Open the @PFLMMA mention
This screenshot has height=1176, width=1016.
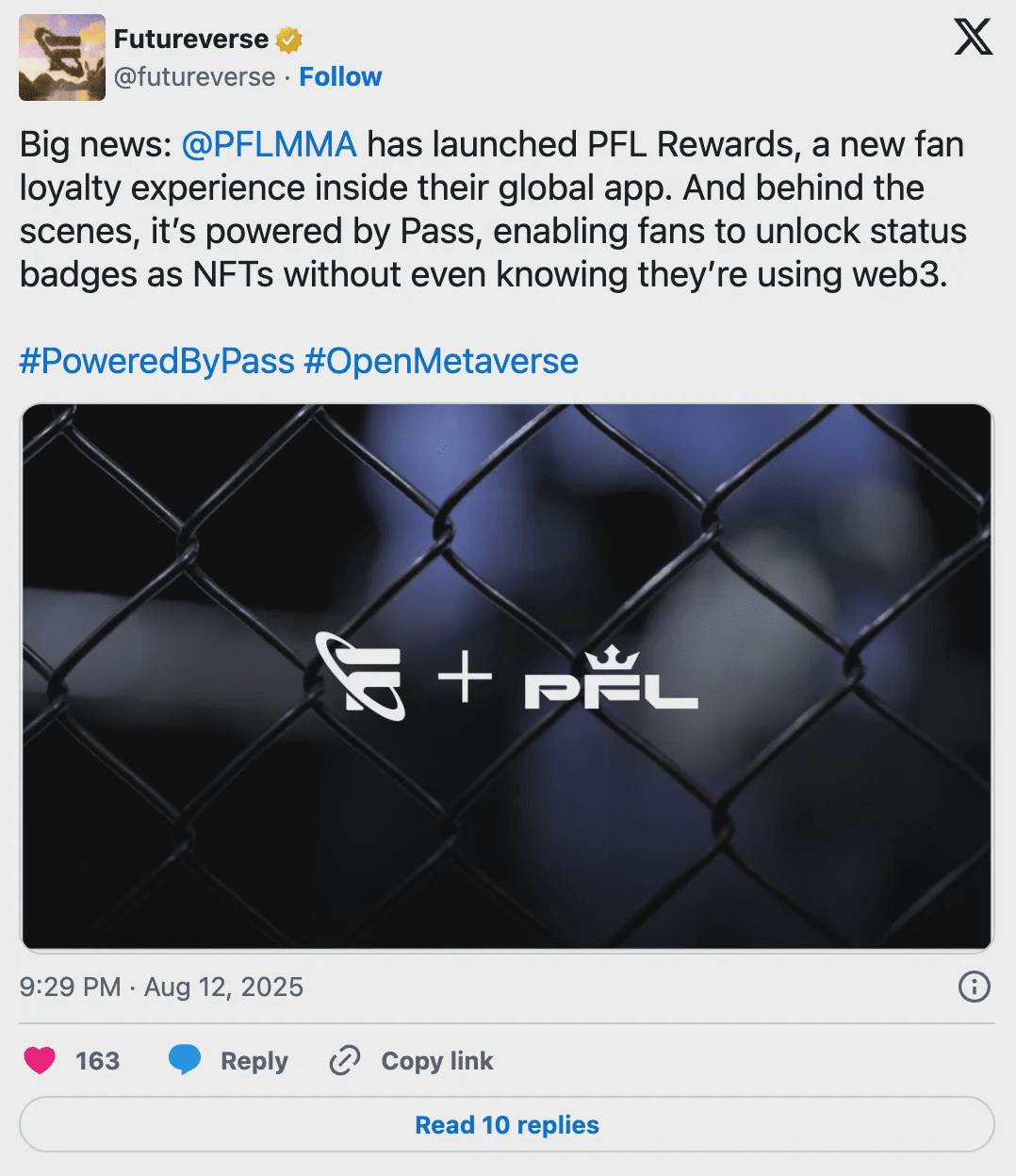pyautogui.click(x=269, y=144)
